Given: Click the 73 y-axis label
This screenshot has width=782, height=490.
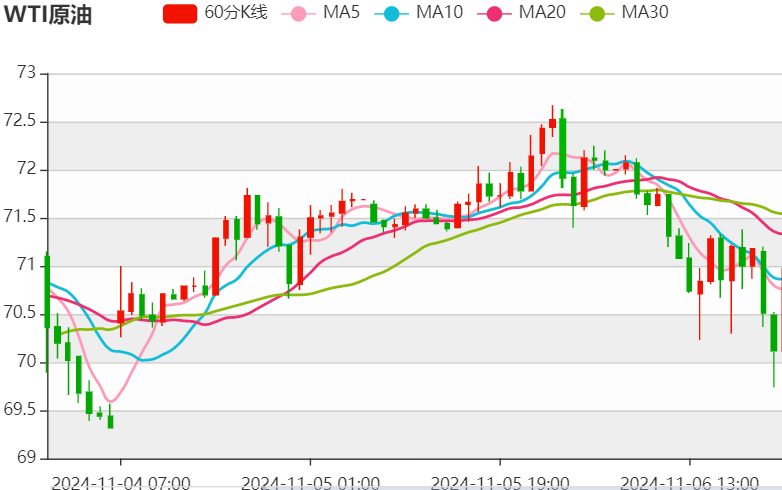Looking at the screenshot, I should click(x=26, y=73).
